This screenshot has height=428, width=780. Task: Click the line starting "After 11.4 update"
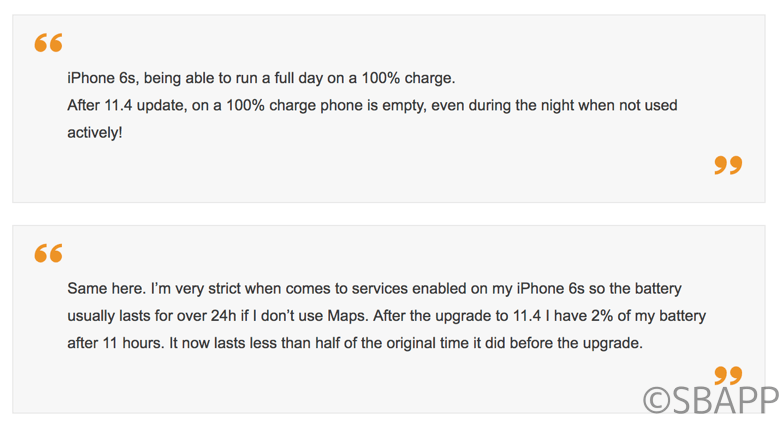point(372,106)
